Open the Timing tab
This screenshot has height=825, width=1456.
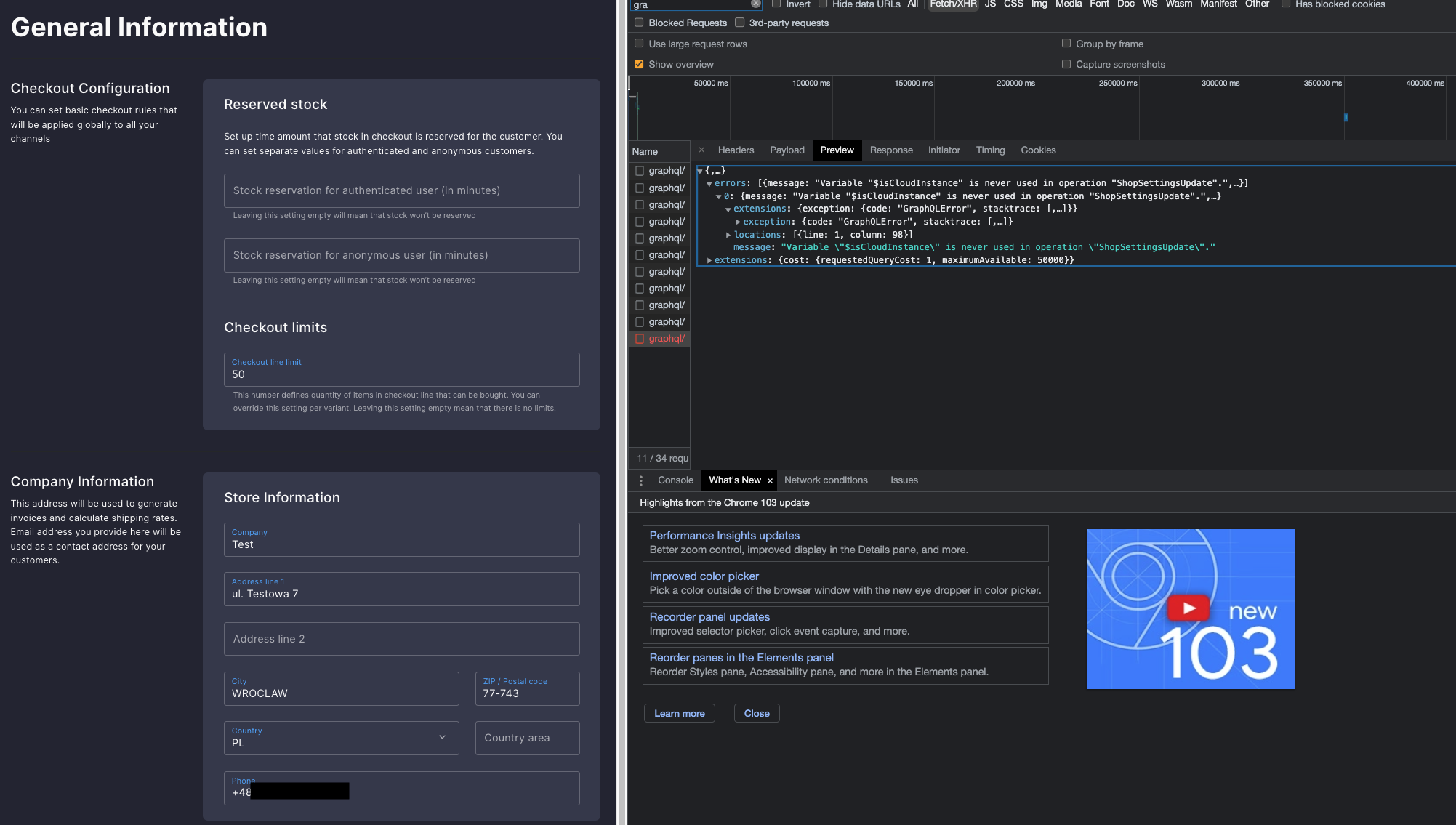point(990,150)
